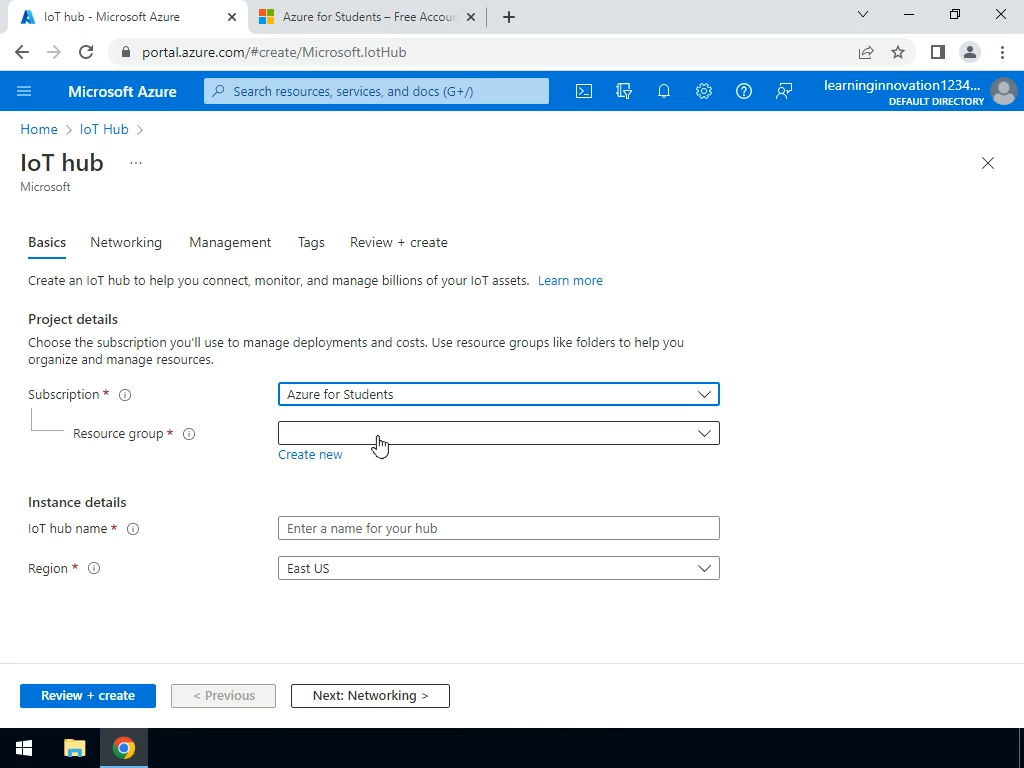The image size is (1024, 768).
Task: Open the Feedback icon in the top bar
Action: coord(784,91)
